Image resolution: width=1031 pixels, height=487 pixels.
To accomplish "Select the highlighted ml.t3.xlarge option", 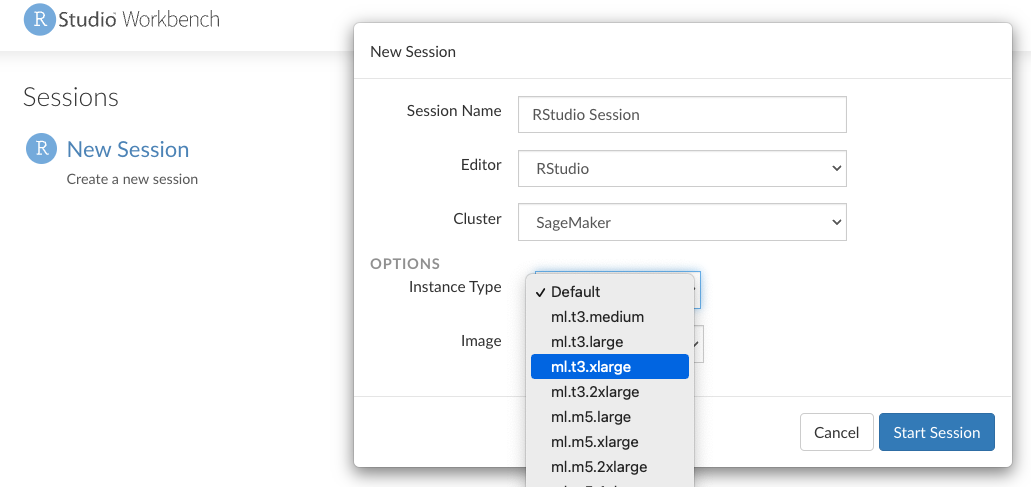I will point(610,367).
